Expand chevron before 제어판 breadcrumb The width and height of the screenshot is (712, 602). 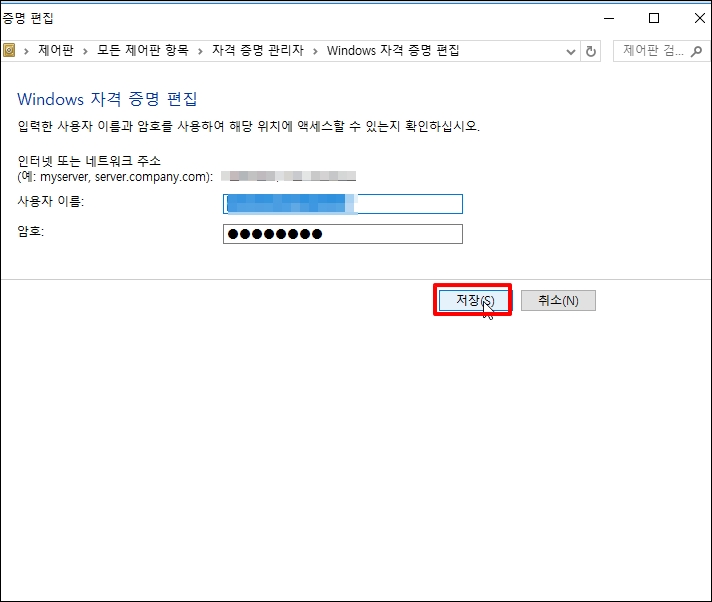[x=26, y=51]
